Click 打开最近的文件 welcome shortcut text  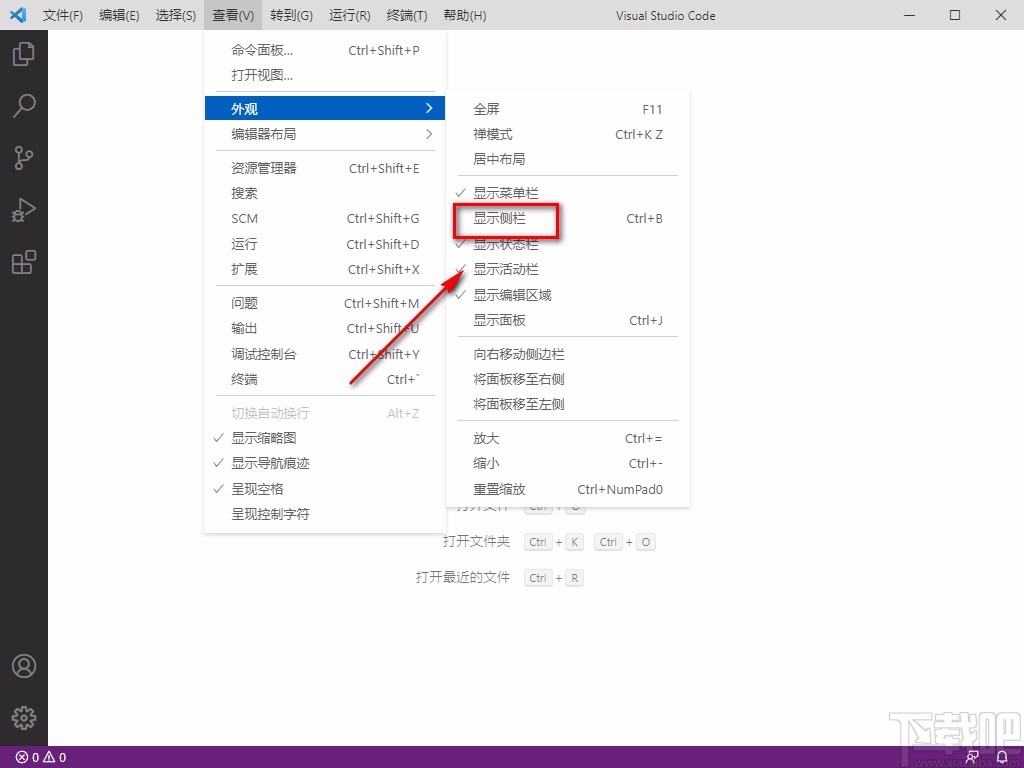pyautogui.click(x=462, y=577)
